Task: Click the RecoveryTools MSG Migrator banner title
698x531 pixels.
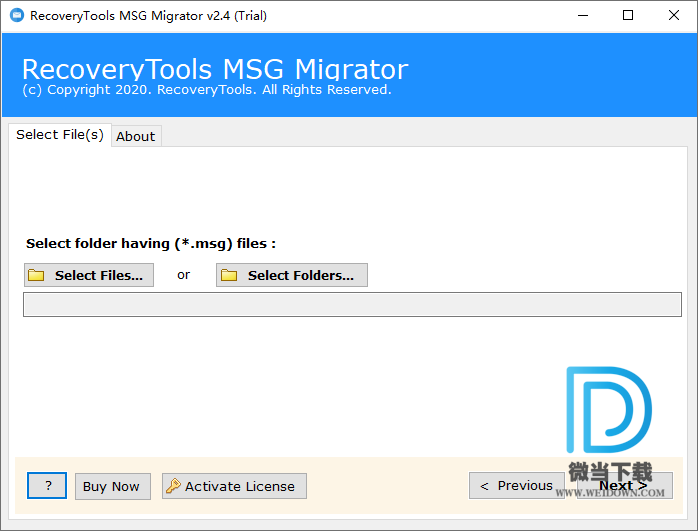Action: click(215, 69)
